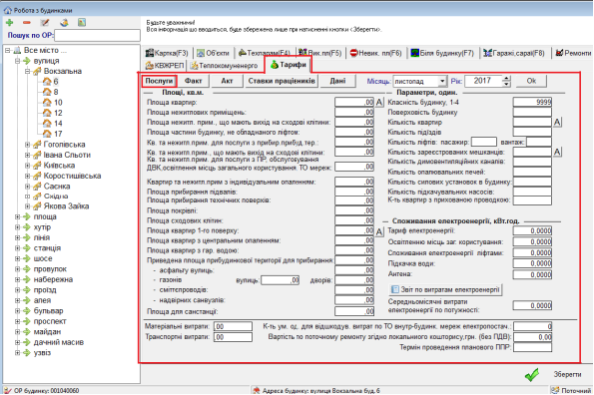594x395 pixels.
Task: Open the Ремонти tab
Action: tap(573, 53)
